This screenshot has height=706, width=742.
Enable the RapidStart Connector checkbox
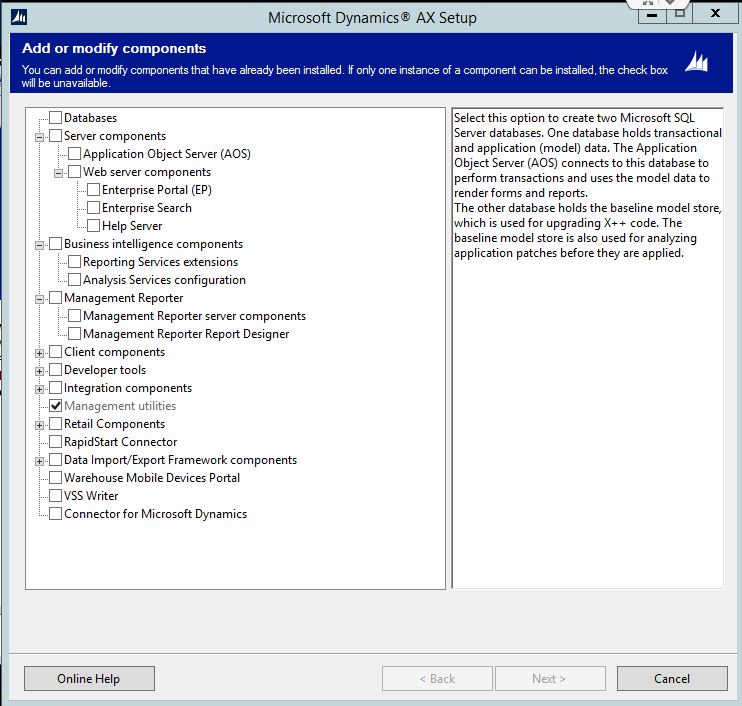point(55,441)
